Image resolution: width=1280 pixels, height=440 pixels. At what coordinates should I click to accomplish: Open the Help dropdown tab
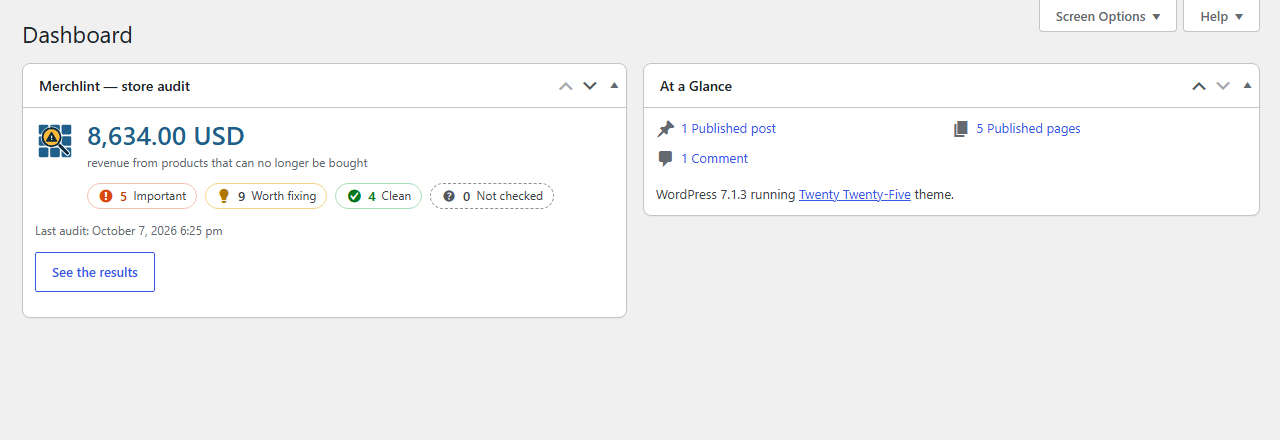click(1221, 16)
